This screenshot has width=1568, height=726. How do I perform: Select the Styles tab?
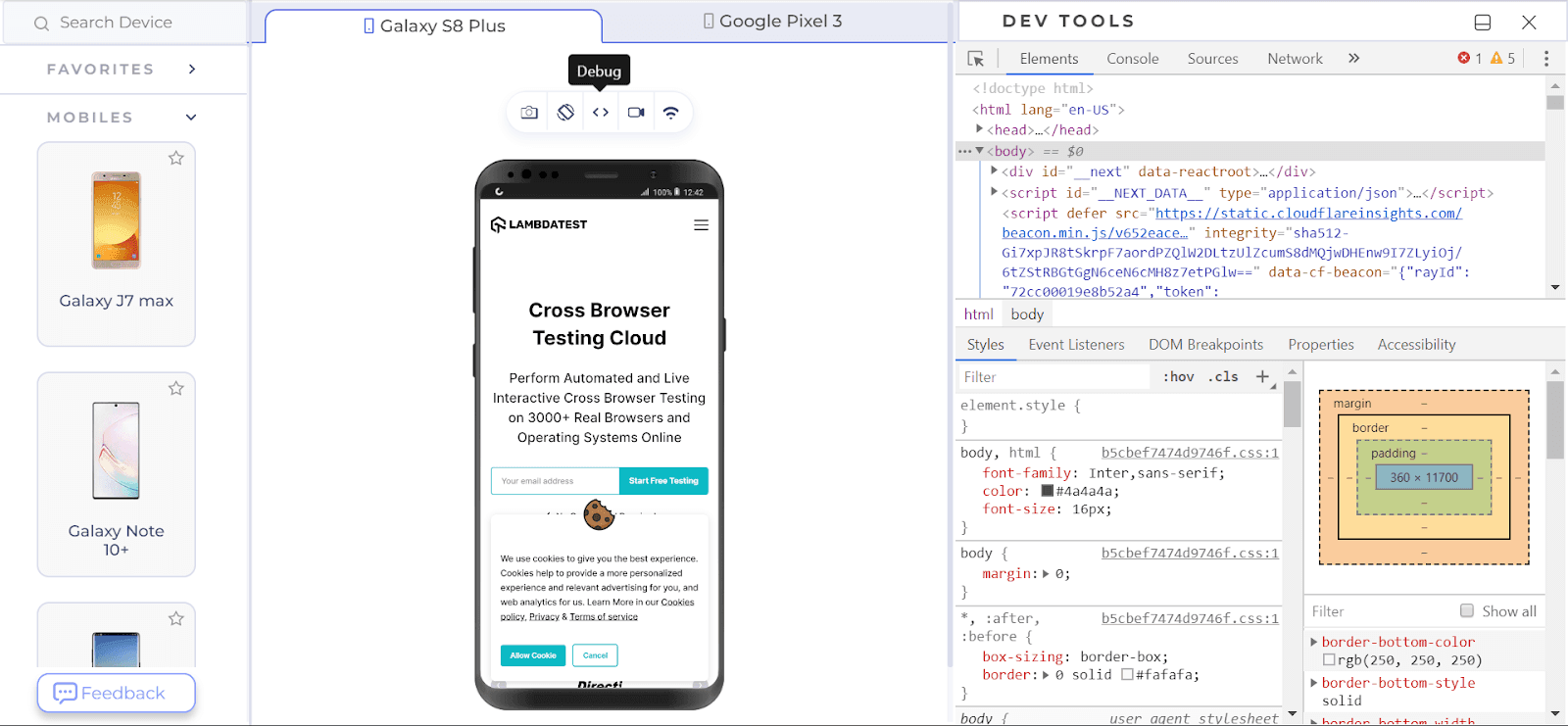[985, 345]
